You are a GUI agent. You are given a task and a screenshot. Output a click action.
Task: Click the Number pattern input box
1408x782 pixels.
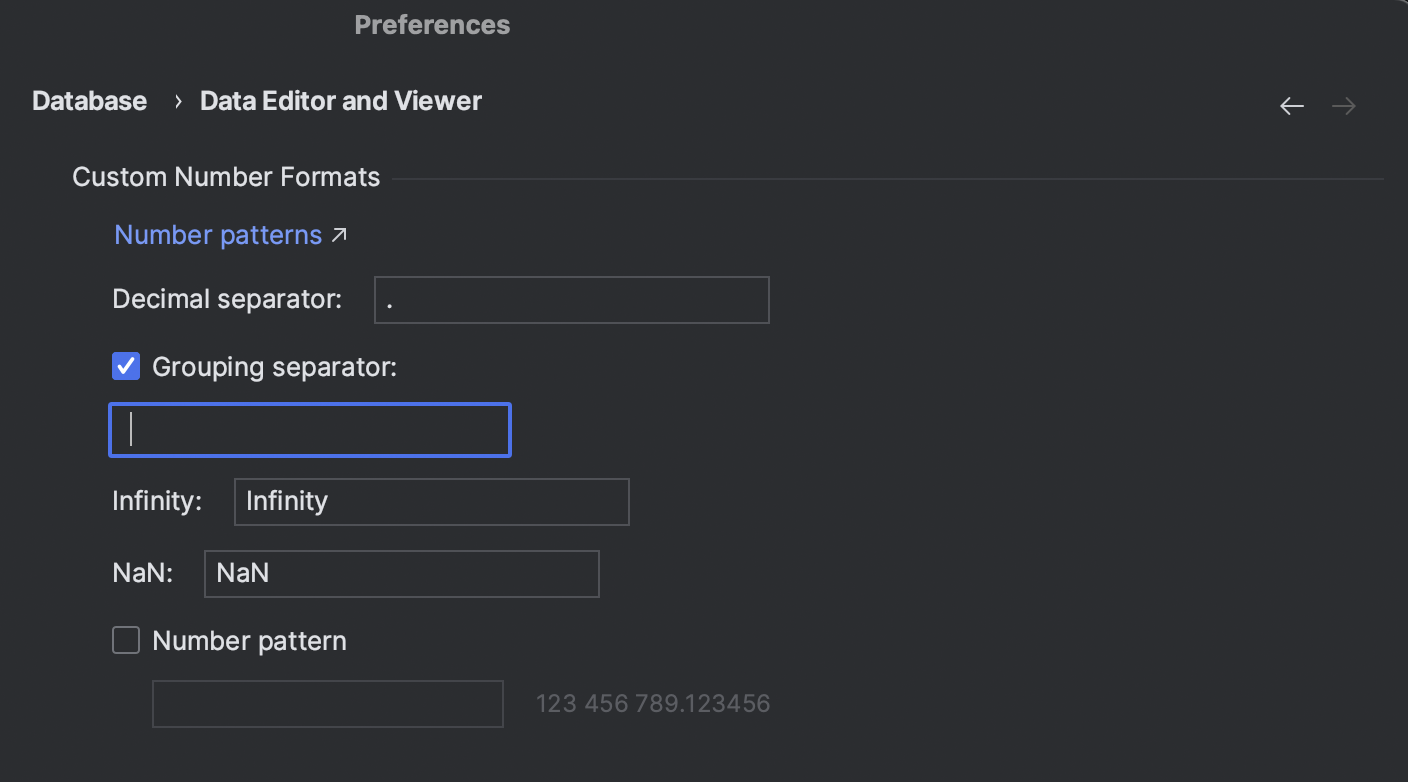(x=327, y=704)
